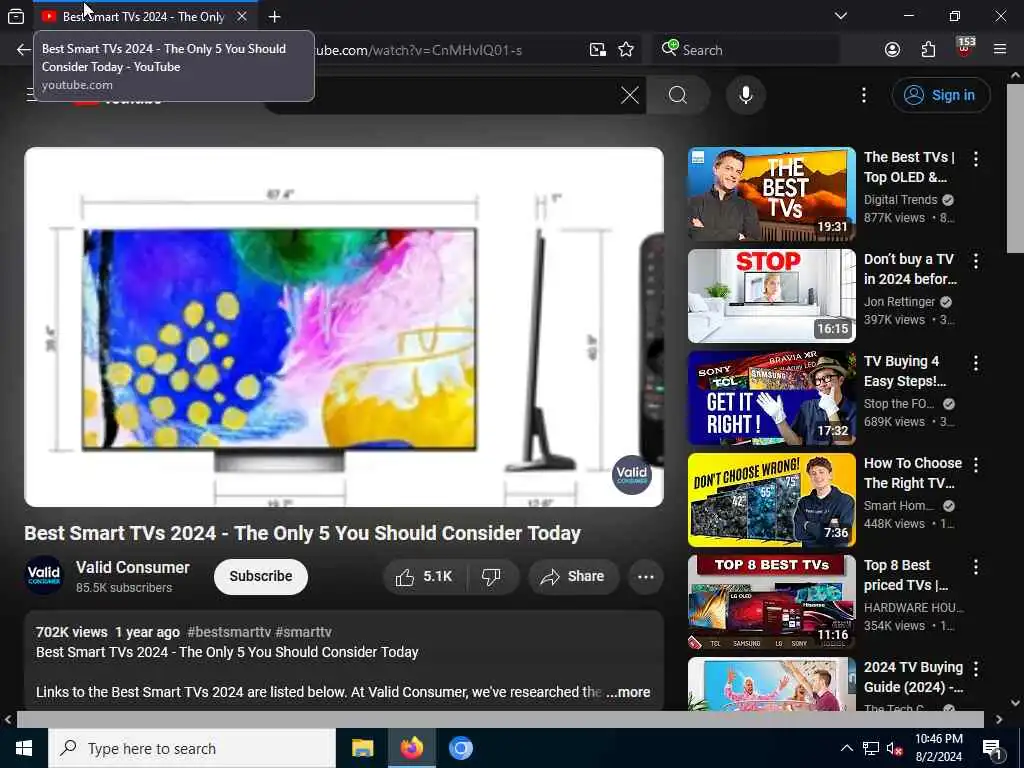Open the blue circular app in taskbar
This screenshot has width=1024, height=768.
tap(460, 748)
